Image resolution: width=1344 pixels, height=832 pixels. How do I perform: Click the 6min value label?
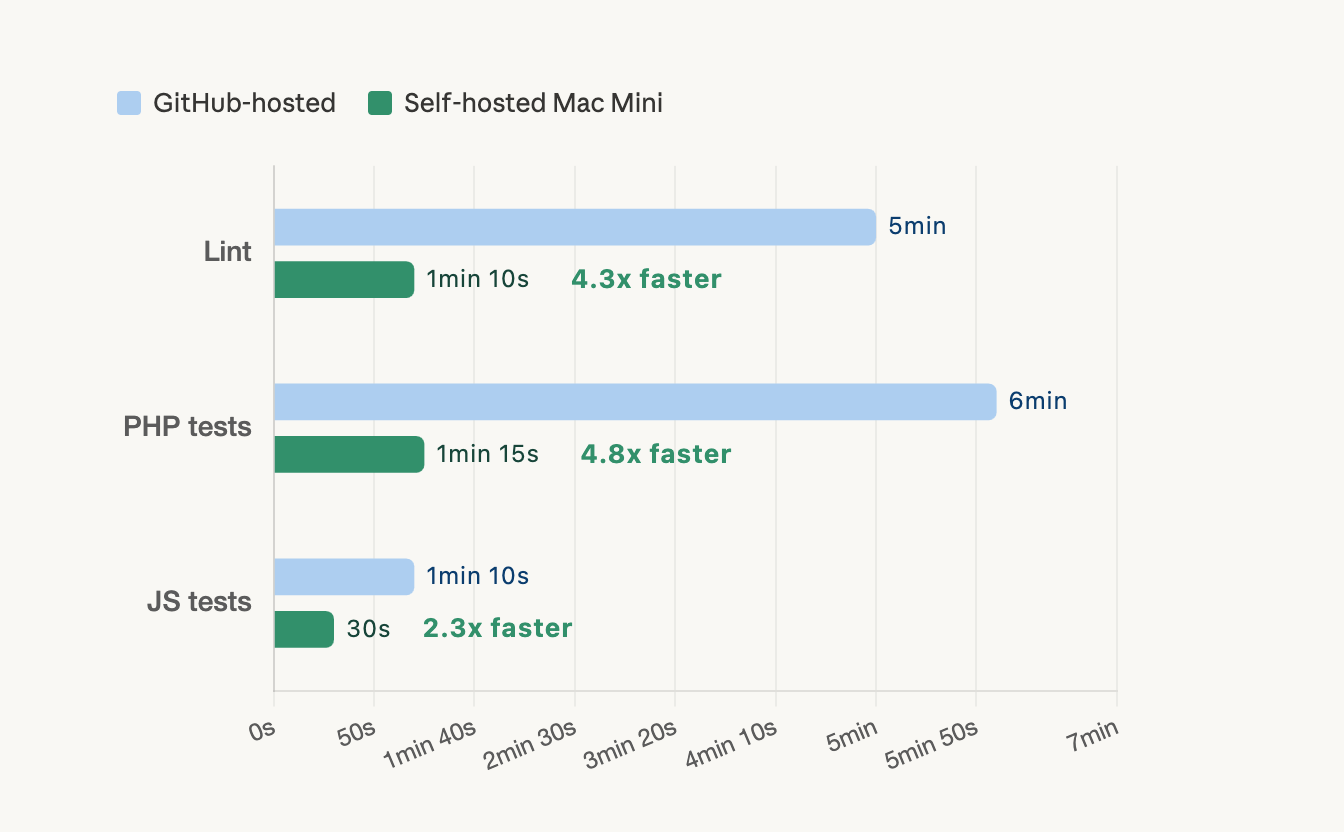pyautogui.click(x=1038, y=402)
